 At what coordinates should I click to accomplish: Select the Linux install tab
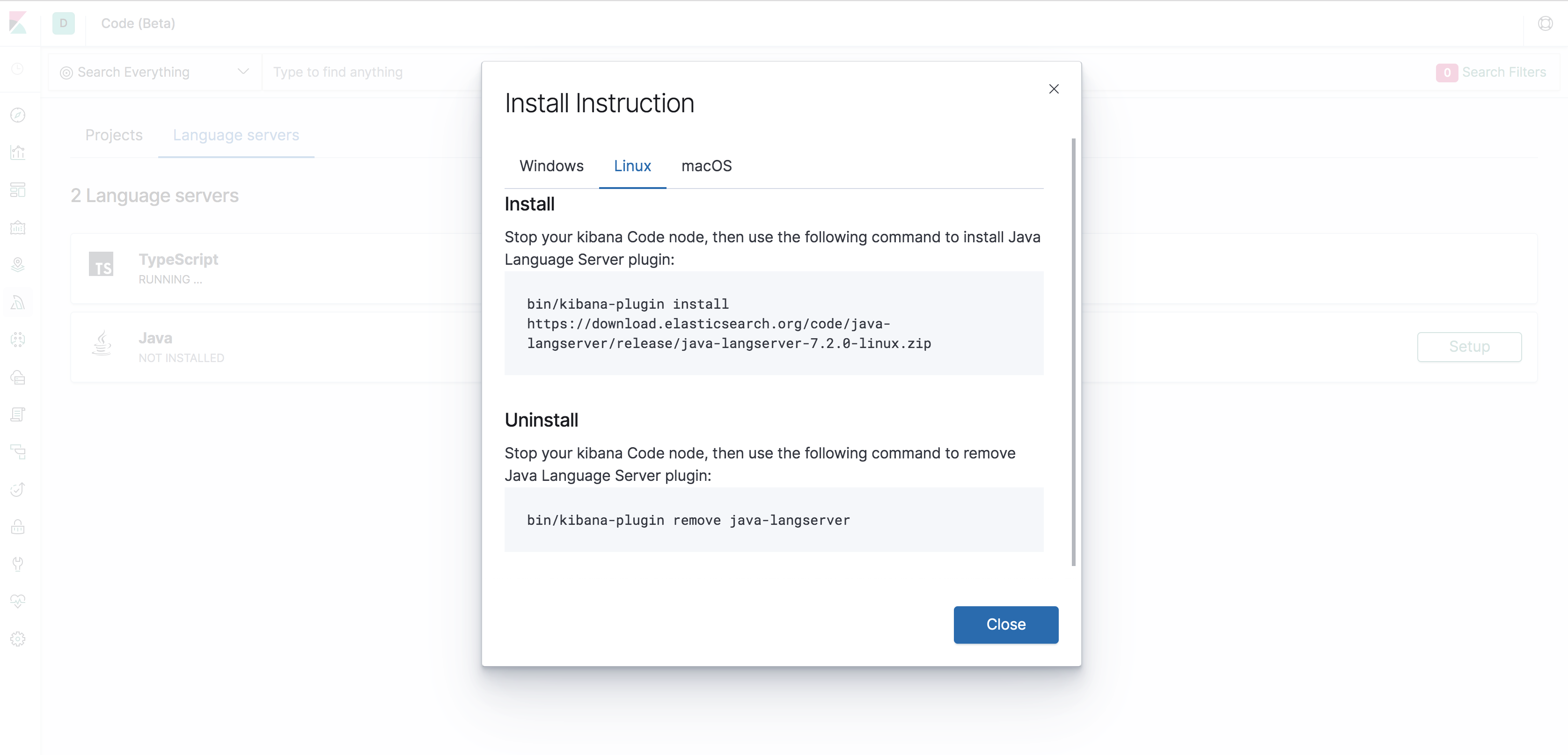click(x=632, y=166)
